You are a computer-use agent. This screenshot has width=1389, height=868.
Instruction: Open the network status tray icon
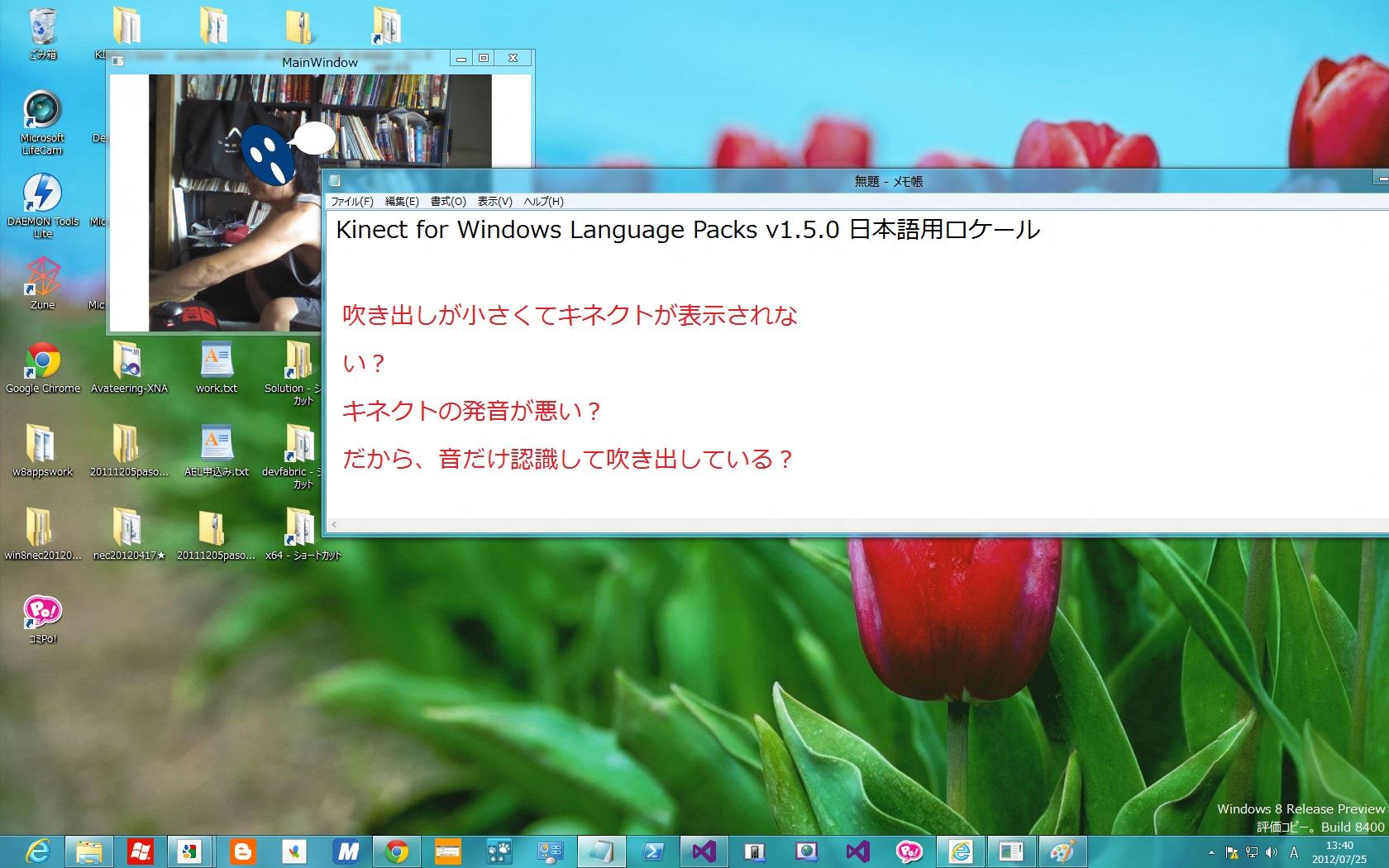pyautogui.click(x=1252, y=852)
